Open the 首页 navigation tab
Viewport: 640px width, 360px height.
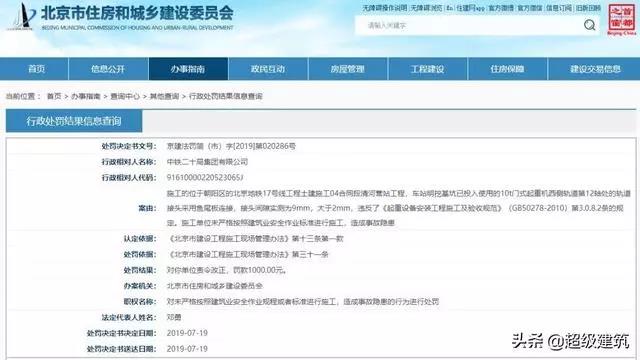click(x=35, y=69)
